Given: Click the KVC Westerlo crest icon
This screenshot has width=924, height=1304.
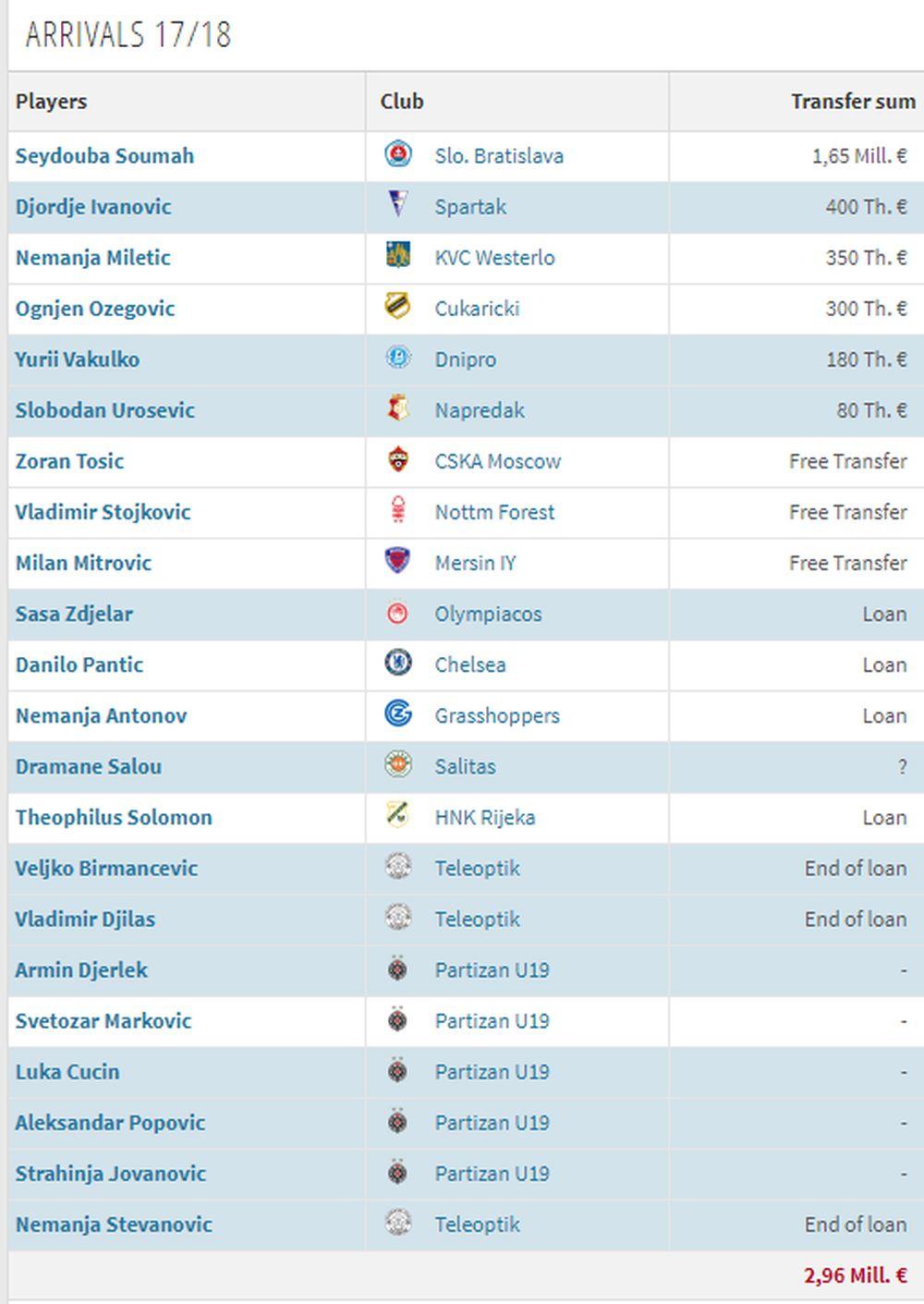Looking at the screenshot, I should point(397,257).
